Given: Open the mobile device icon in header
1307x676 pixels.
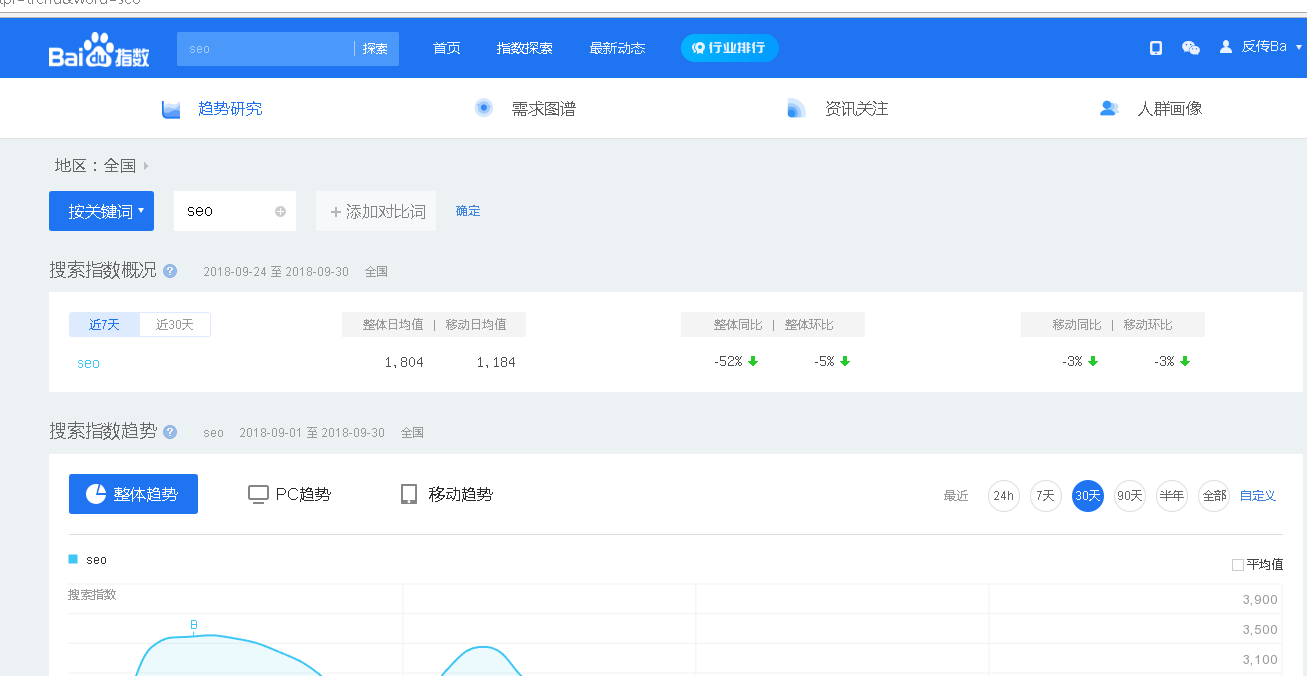Looking at the screenshot, I should click(x=1156, y=48).
